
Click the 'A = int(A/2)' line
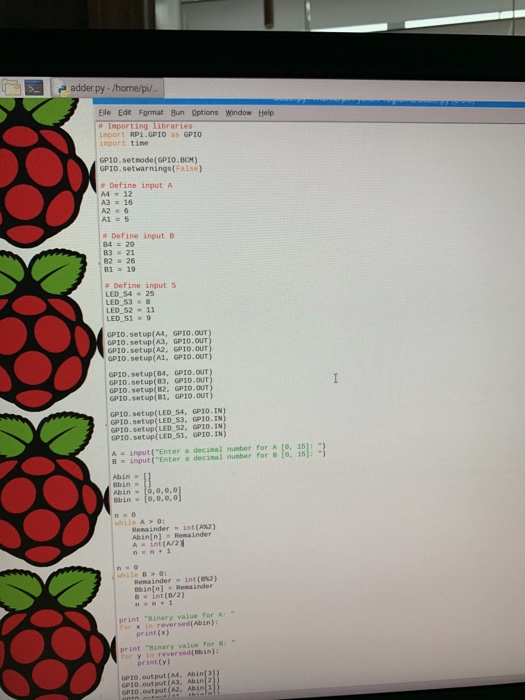click(x=158, y=544)
